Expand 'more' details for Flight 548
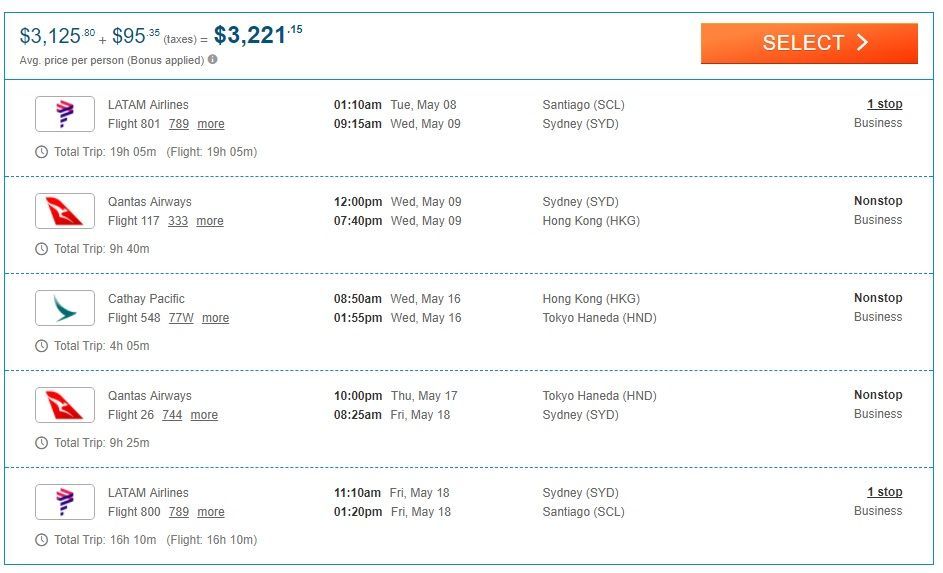Viewport: 943px width, 573px height. 215,318
